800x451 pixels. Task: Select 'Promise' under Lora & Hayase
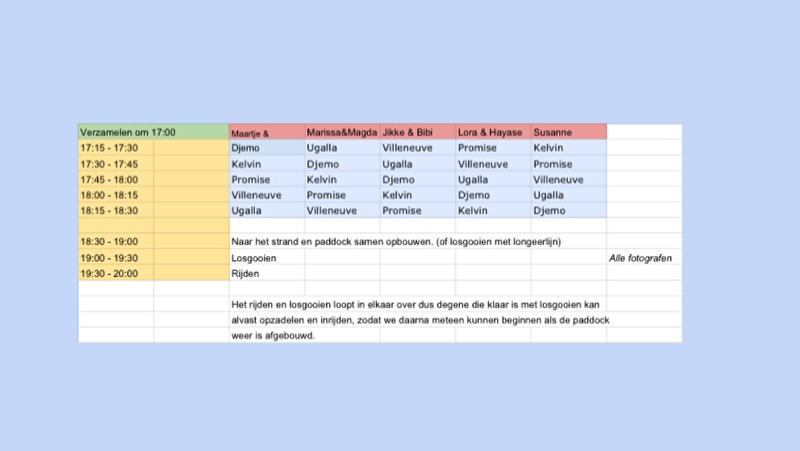point(493,148)
